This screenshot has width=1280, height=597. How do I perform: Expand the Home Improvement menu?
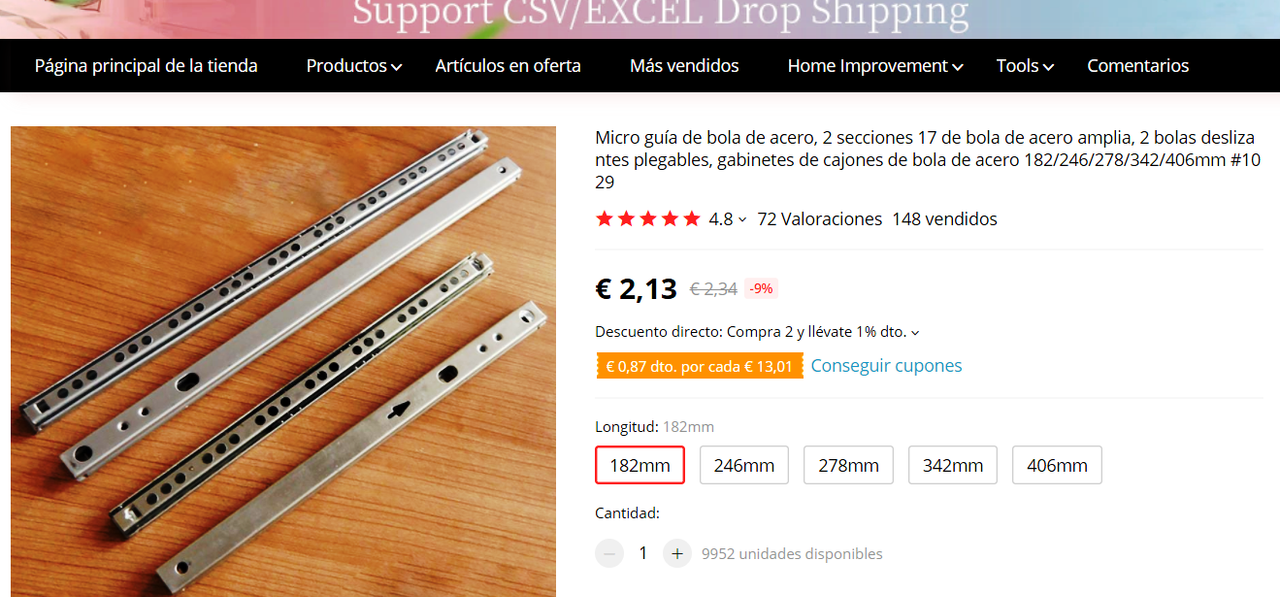click(x=875, y=66)
